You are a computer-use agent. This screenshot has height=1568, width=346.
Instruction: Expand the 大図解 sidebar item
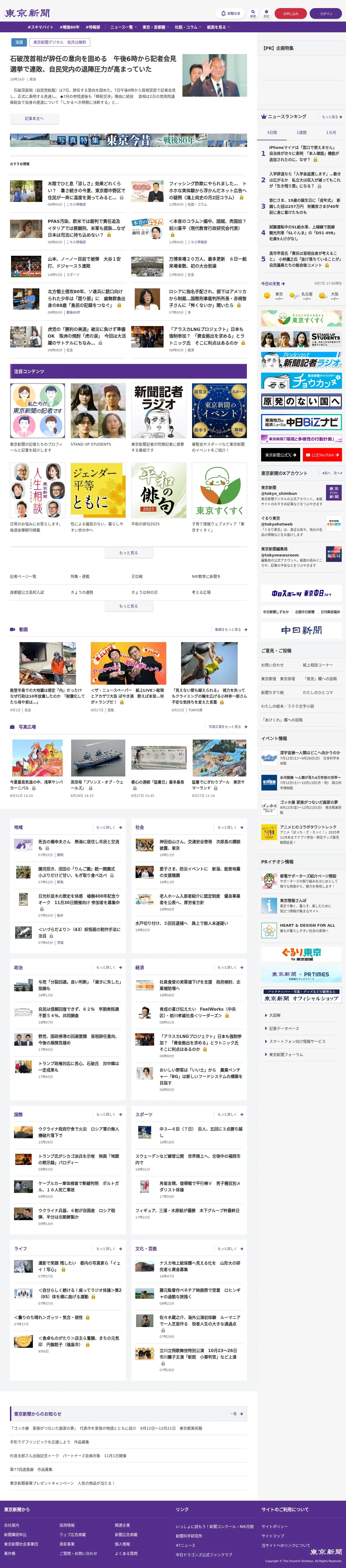301,1015
